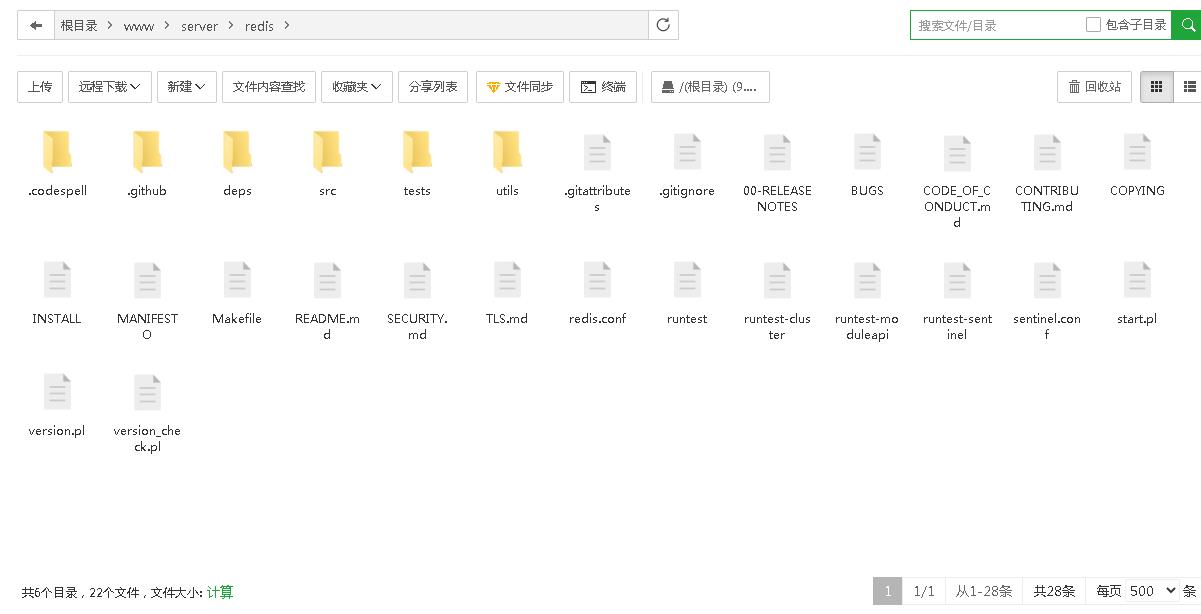Viewport: 1201px width, 614px height.
Task: Open the 每页 500 page-size dropdown
Action: [1153, 591]
